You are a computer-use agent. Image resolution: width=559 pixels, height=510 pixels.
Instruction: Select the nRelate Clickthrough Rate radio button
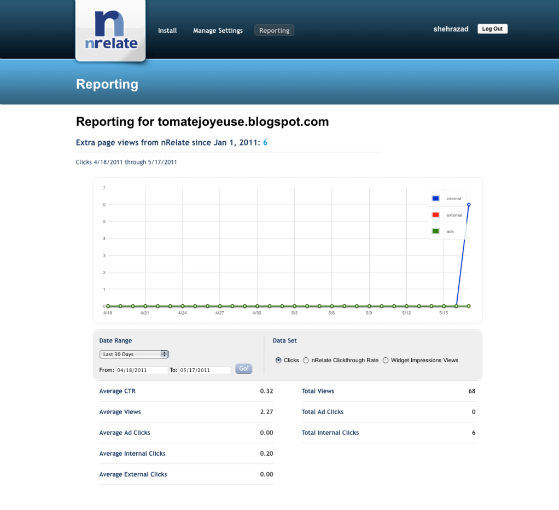[x=306, y=360]
